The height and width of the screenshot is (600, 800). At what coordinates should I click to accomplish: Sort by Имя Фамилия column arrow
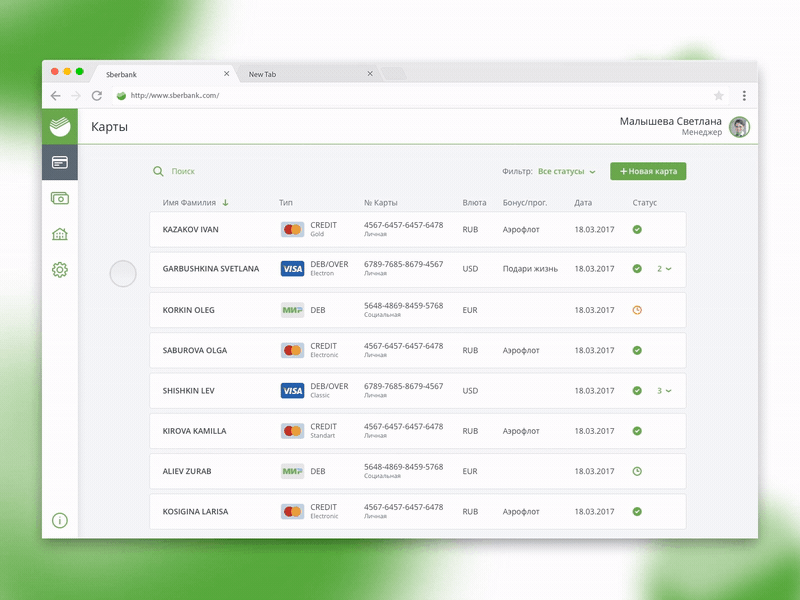225,203
